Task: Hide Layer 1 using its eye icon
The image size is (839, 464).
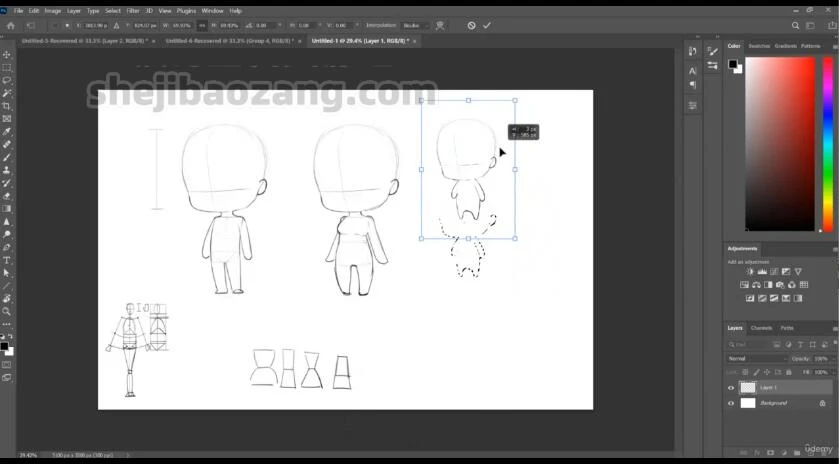Action: 731,388
